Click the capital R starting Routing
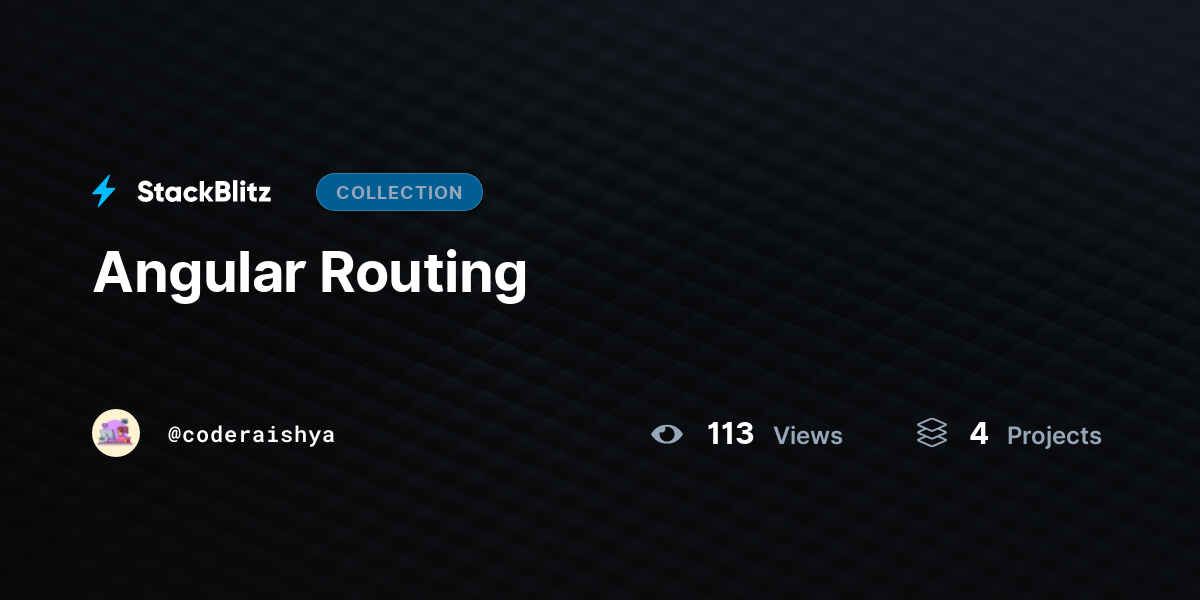The width and height of the screenshot is (1200, 600). 338,272
